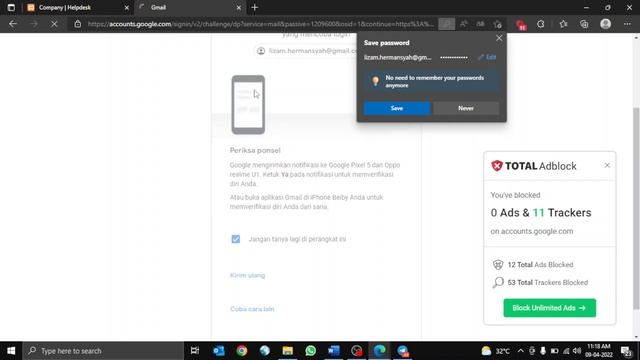Open File Explorer from taskbar
The height and width of the screenshot is (360, 640).
coord(288,351)
